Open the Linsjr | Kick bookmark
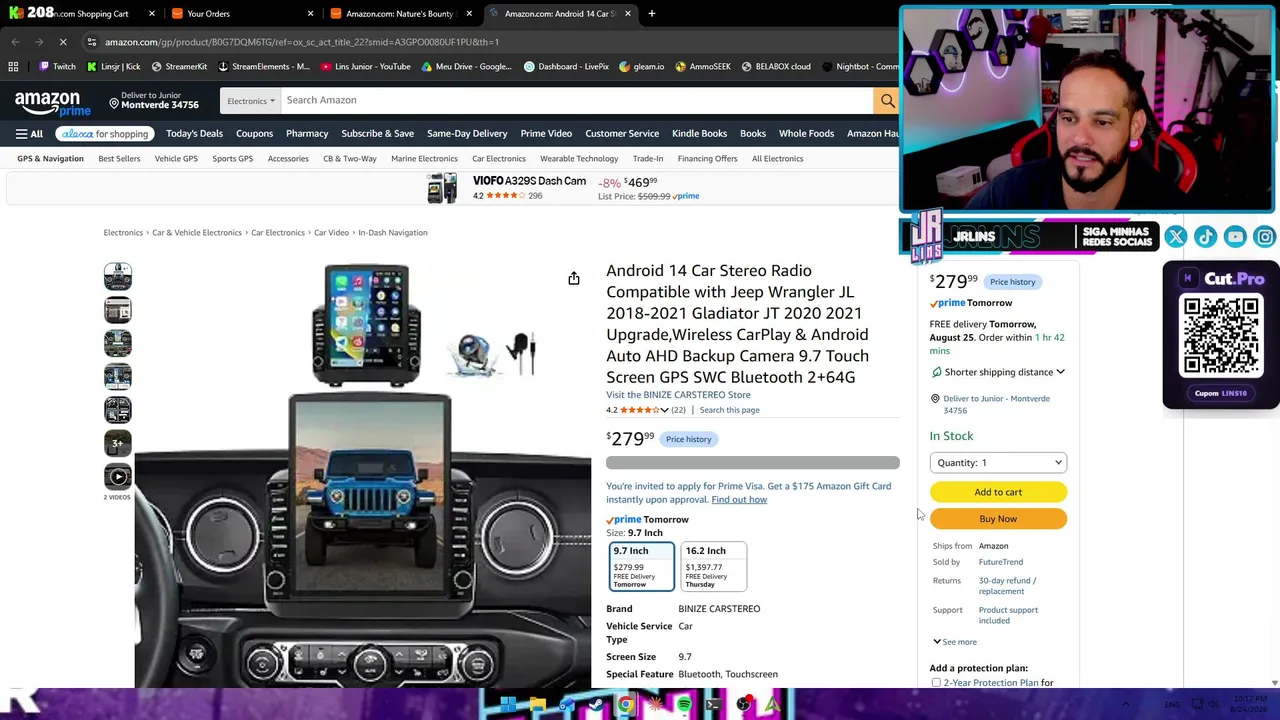 (x=113, y=67)
